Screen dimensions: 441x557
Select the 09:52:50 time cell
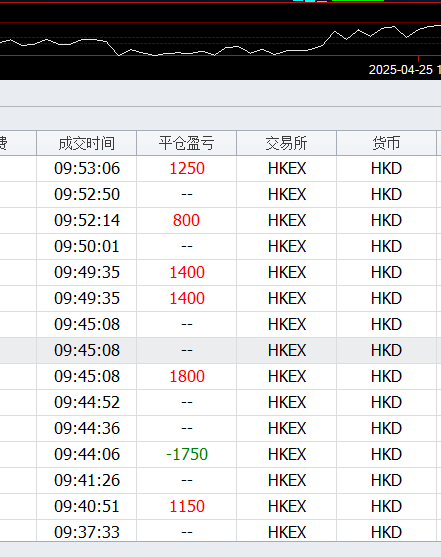[x=87, y=194]
